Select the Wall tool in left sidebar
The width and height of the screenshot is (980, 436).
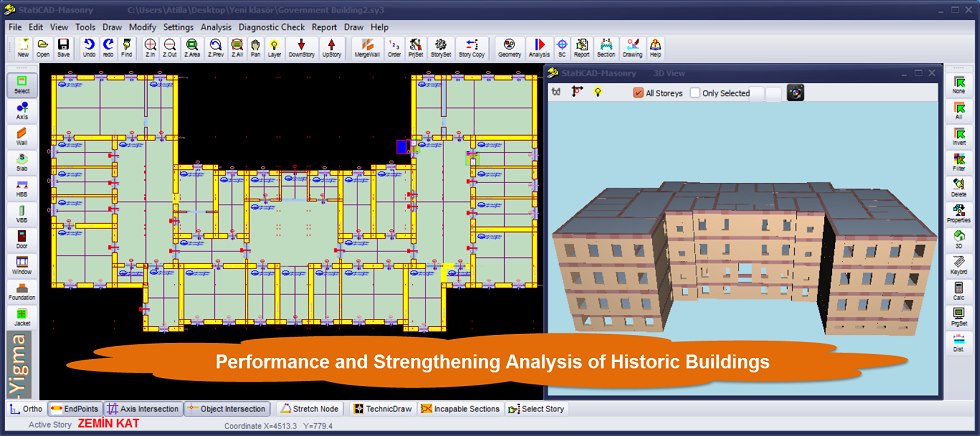21,137
